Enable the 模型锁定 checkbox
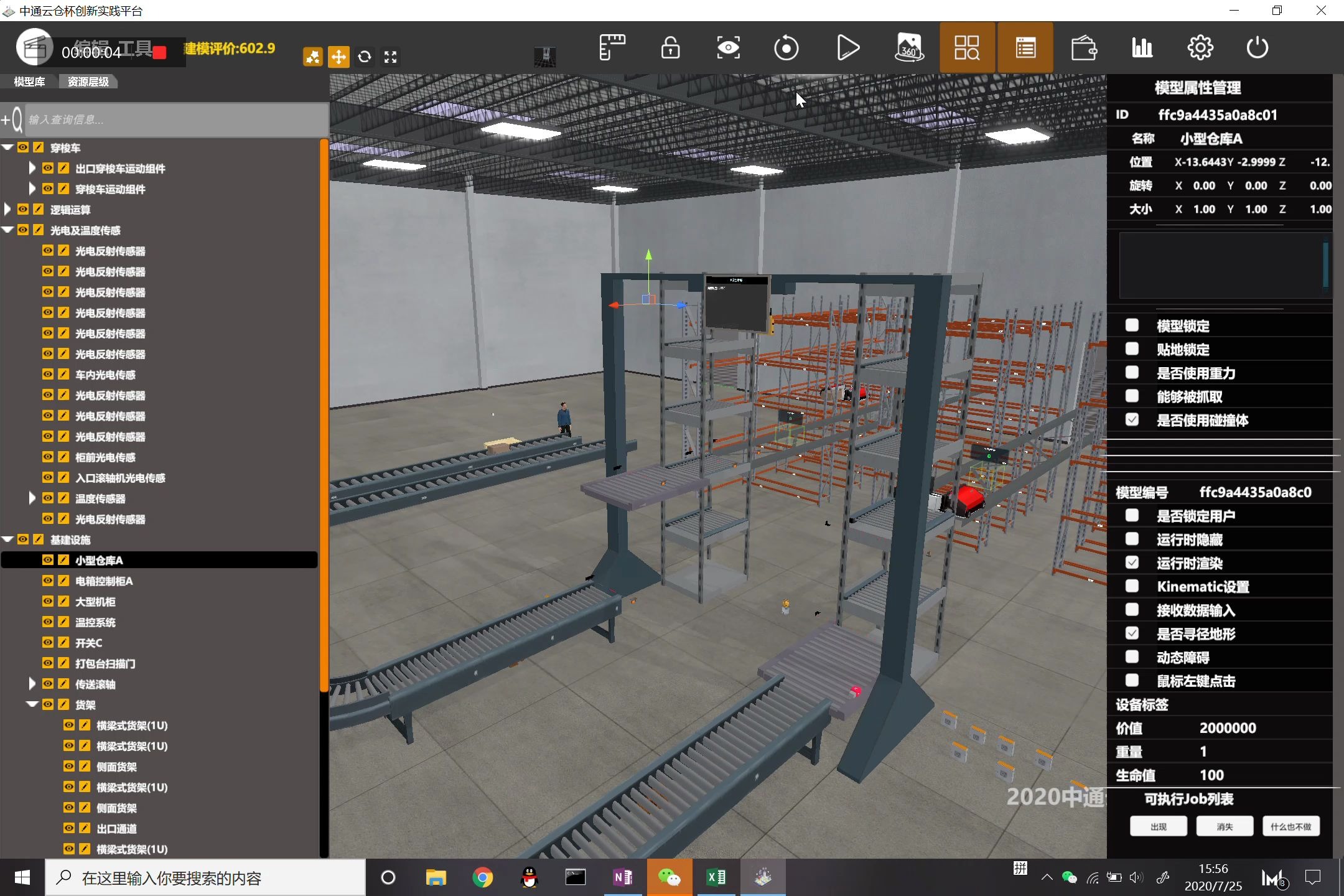The image size is (1344, 896). pyautogui.click(x=1132, y=325)
